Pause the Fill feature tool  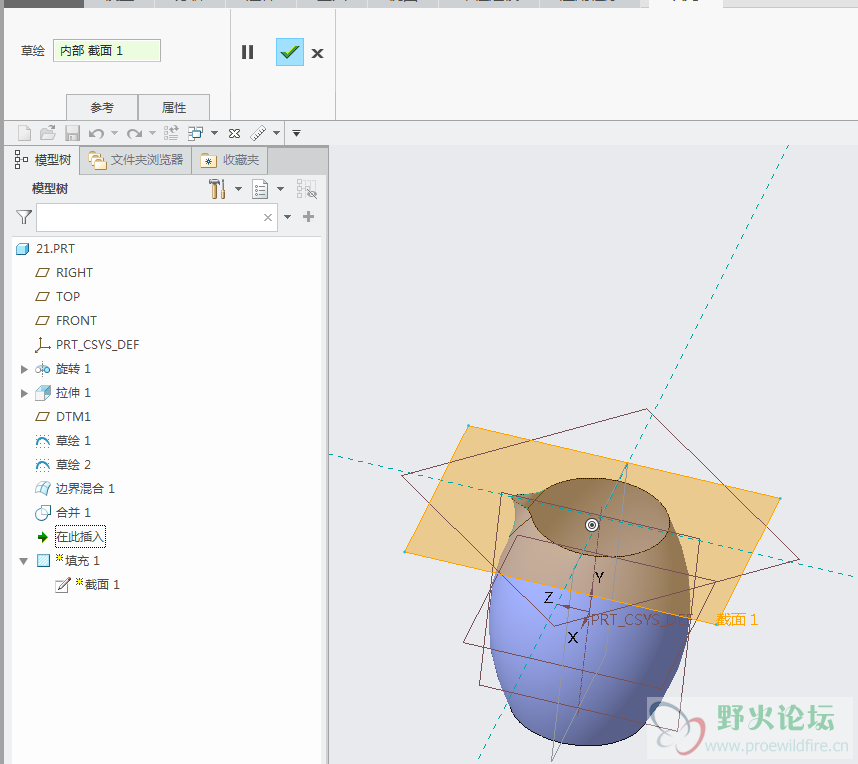pos(247,53)
